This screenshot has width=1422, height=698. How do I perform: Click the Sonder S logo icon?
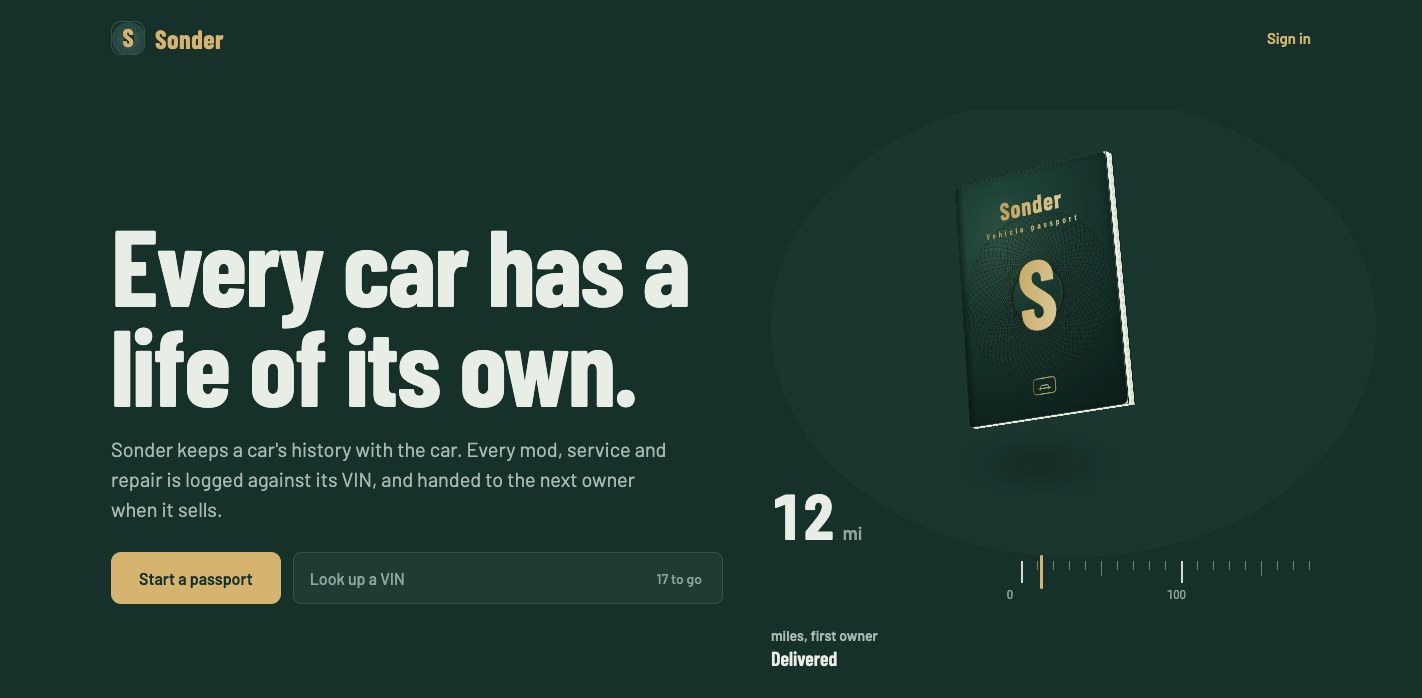(128, 39)
